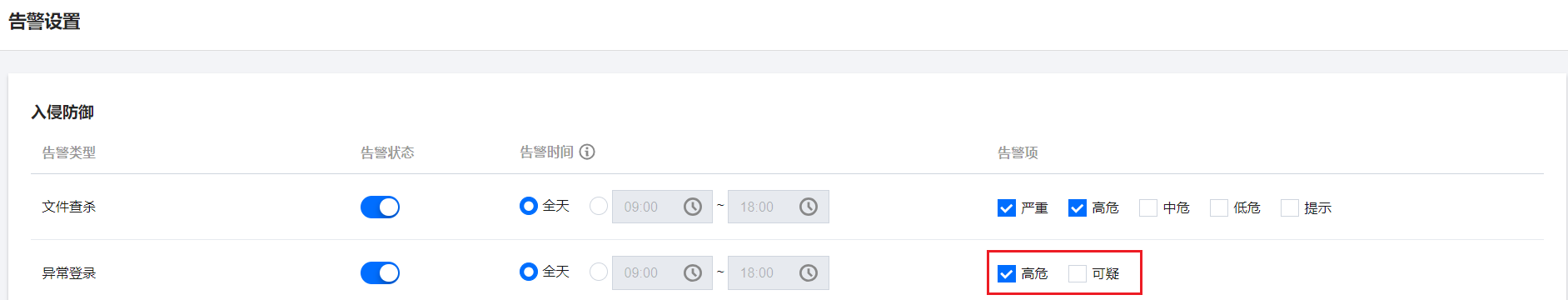The image size is (1568, 300).
Task: Select 全天 radio for 文件查杀
Action: coord(528,206)
